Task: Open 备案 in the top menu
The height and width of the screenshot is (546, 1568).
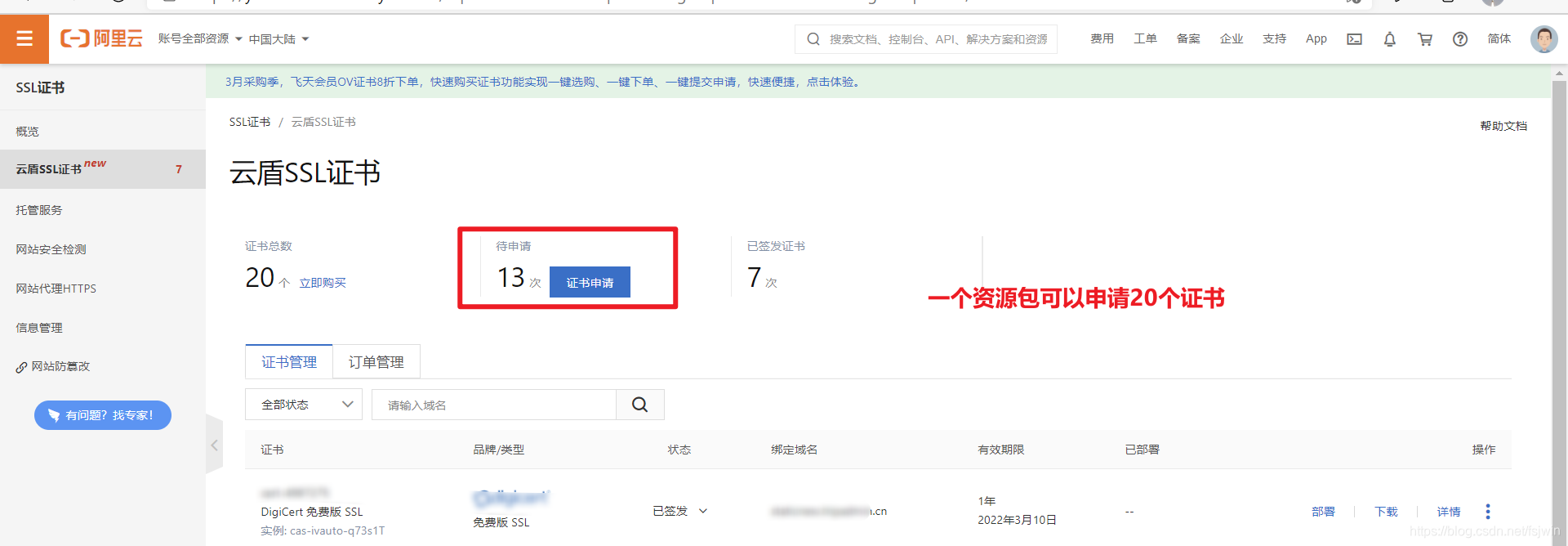Action: (x=1188, y=38)
